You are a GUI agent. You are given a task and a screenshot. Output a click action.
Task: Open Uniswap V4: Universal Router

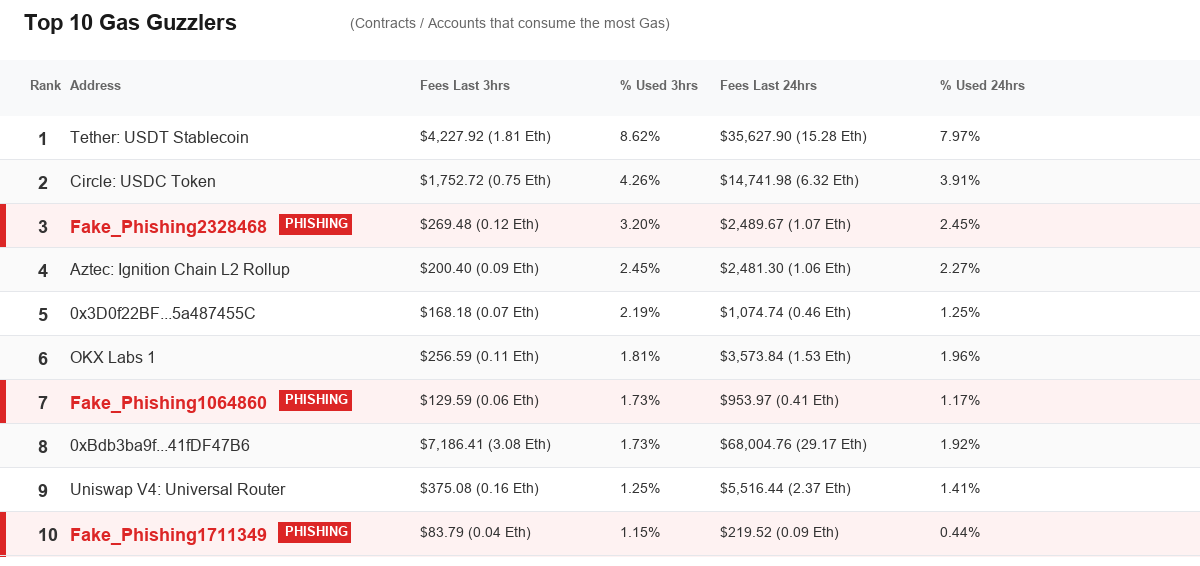coord(178,489)
